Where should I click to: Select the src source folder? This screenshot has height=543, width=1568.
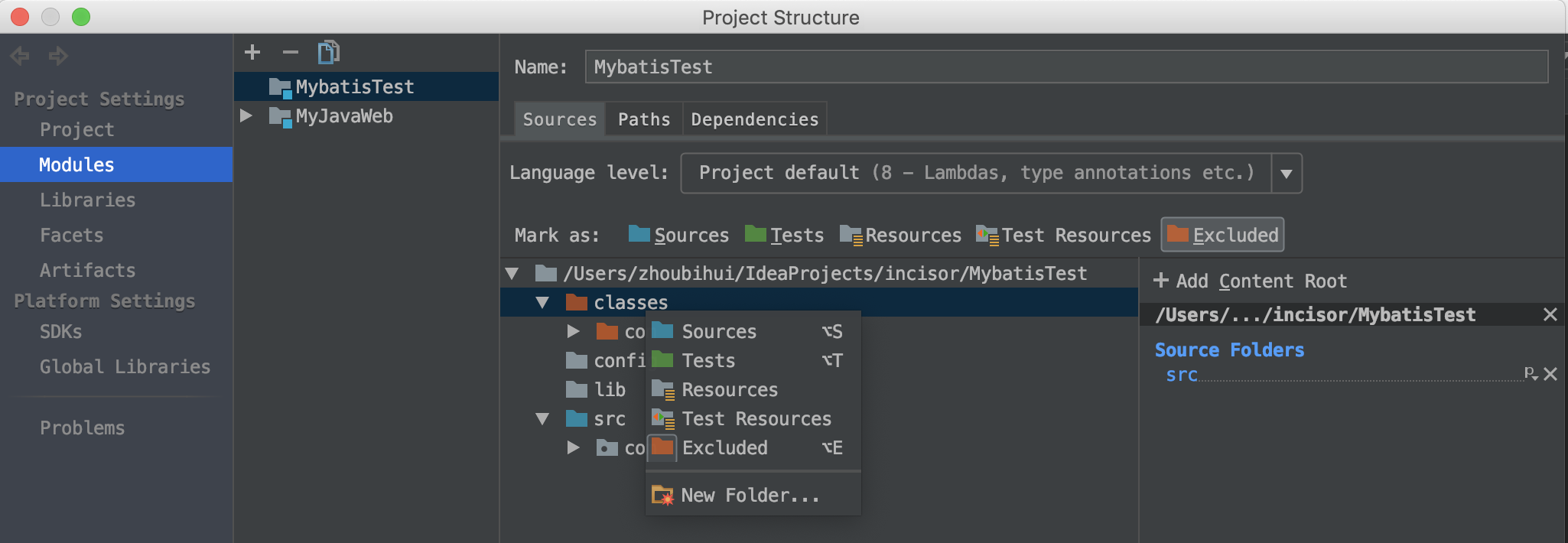tap(596, 418)
